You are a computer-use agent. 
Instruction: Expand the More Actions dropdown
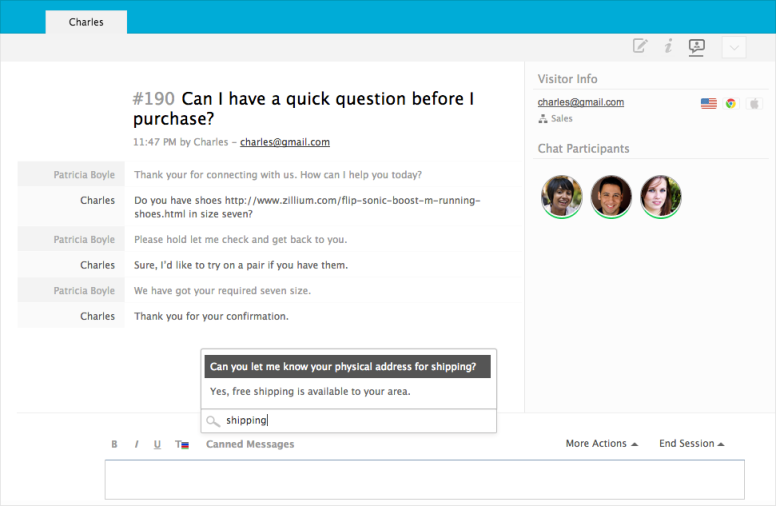pyautogui.click(x=602, y=444)
